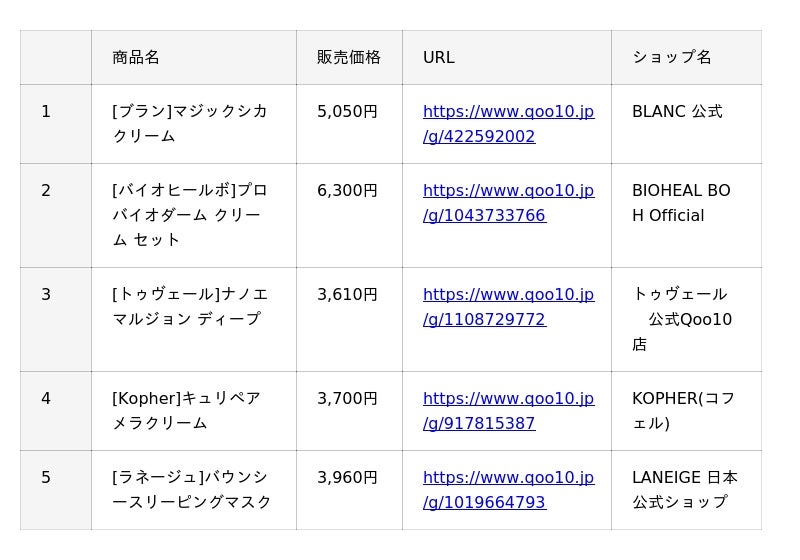Click the 6,300円 price cell
800x560 pixels.
pyautogui.click(x=347, y=190)
